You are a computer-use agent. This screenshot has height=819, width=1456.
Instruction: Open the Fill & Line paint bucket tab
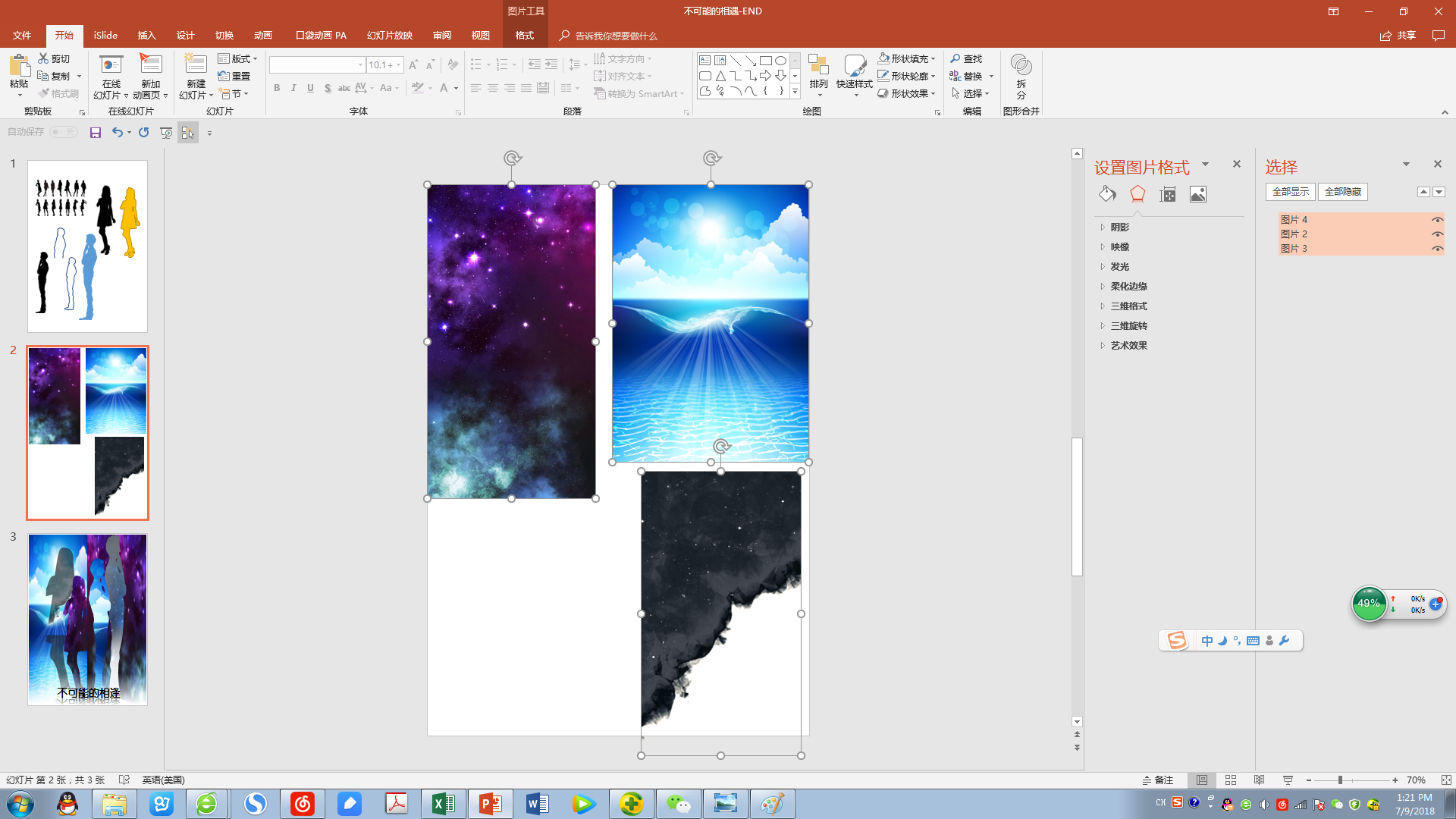[1107, 194]
